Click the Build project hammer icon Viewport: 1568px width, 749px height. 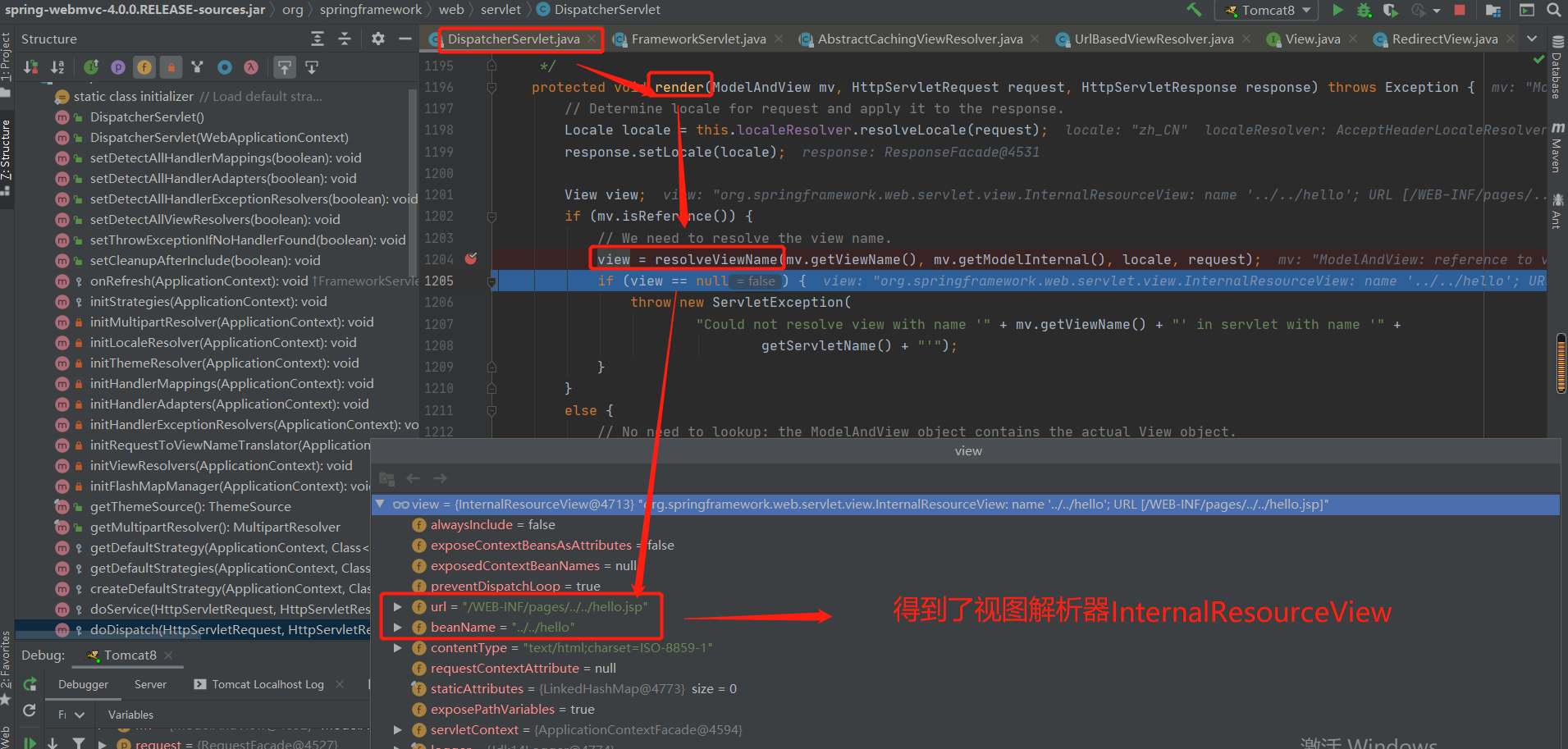coord(1194,10)
